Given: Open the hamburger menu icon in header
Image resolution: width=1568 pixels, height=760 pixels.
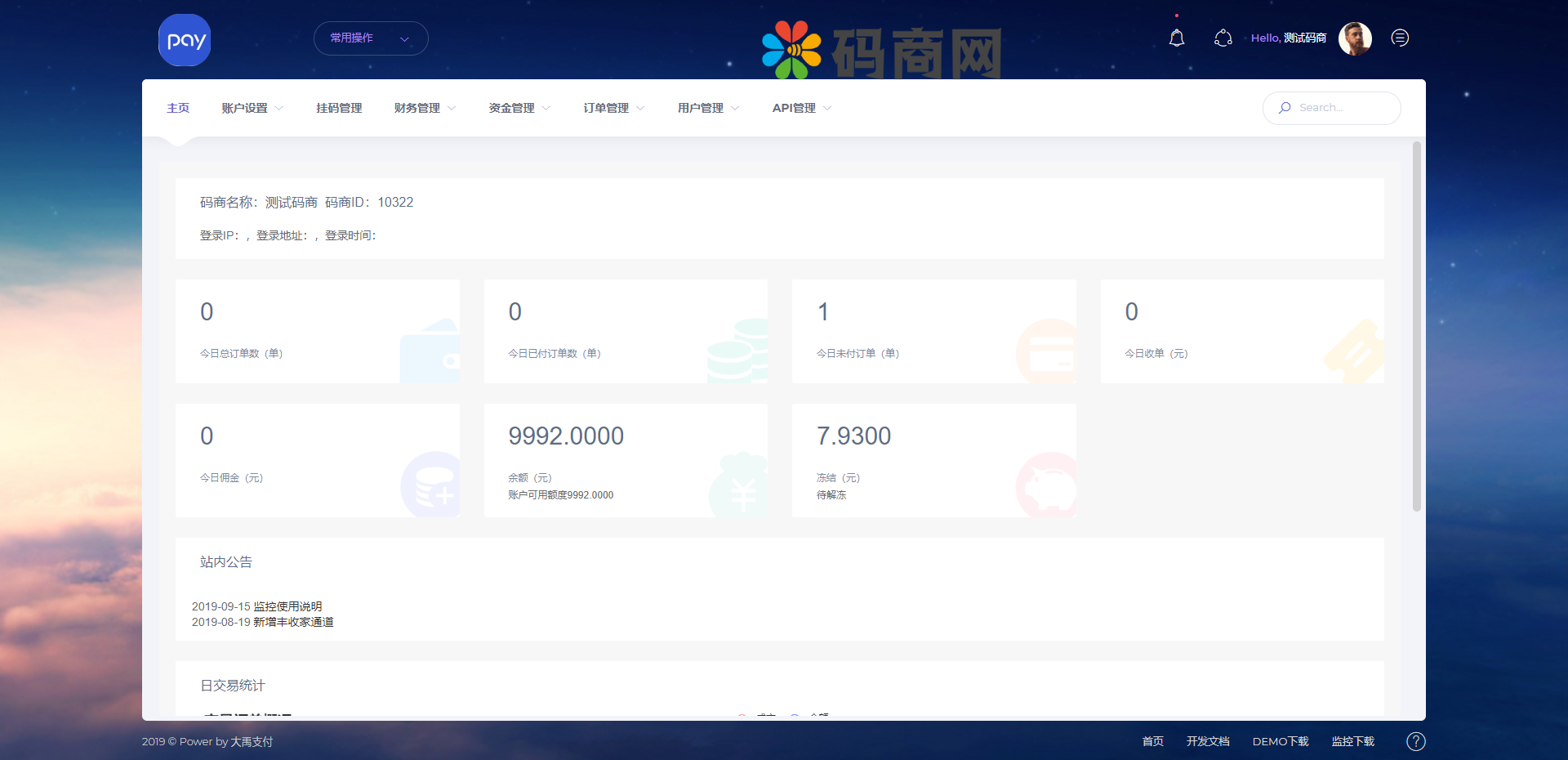Looking at the screenshot, I should click(1400, 38).
